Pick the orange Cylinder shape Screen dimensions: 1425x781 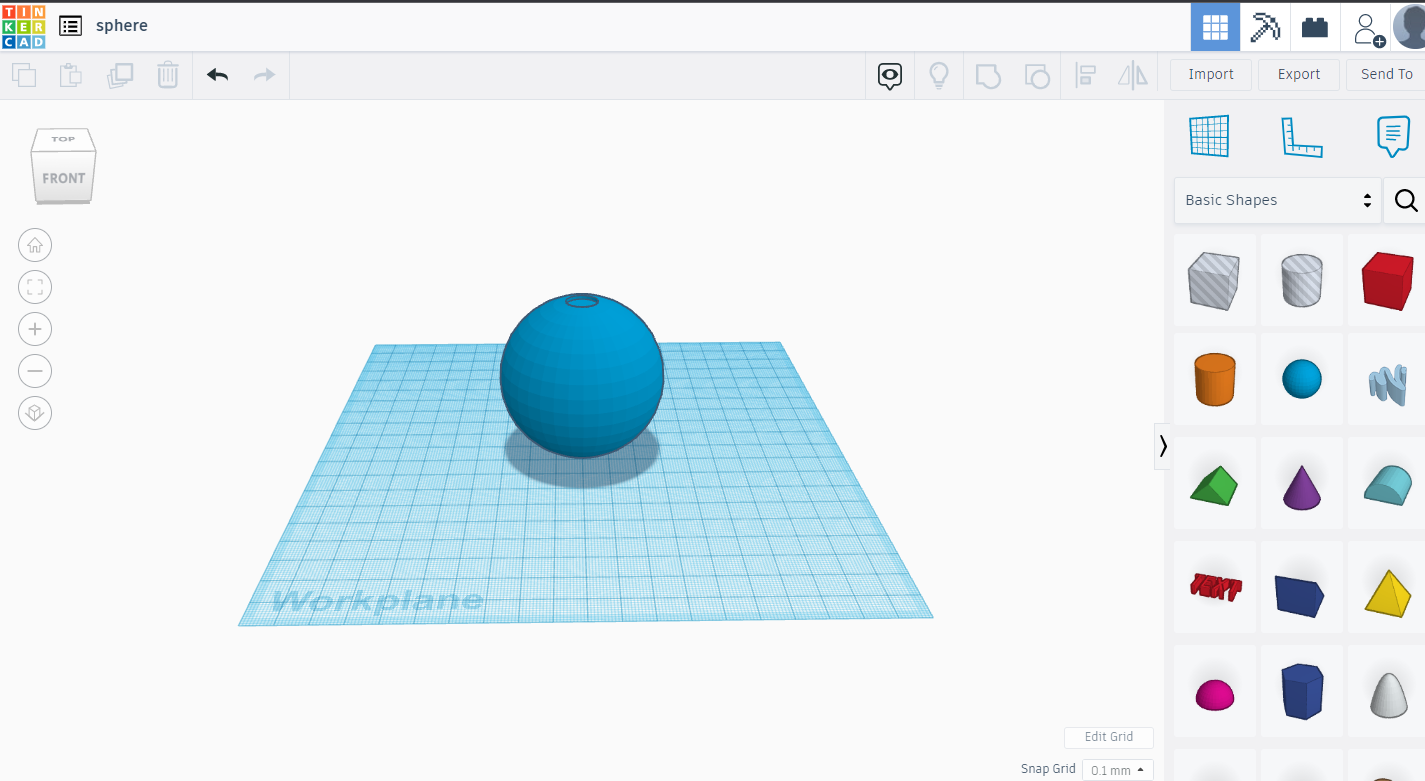[1214, 379]
